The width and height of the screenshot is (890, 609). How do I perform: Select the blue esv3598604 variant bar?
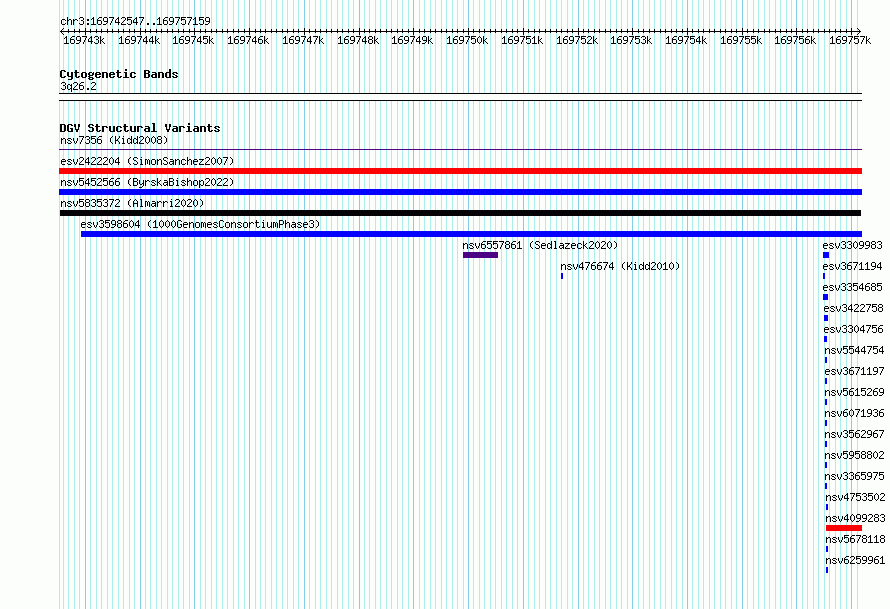coord(471,234)
